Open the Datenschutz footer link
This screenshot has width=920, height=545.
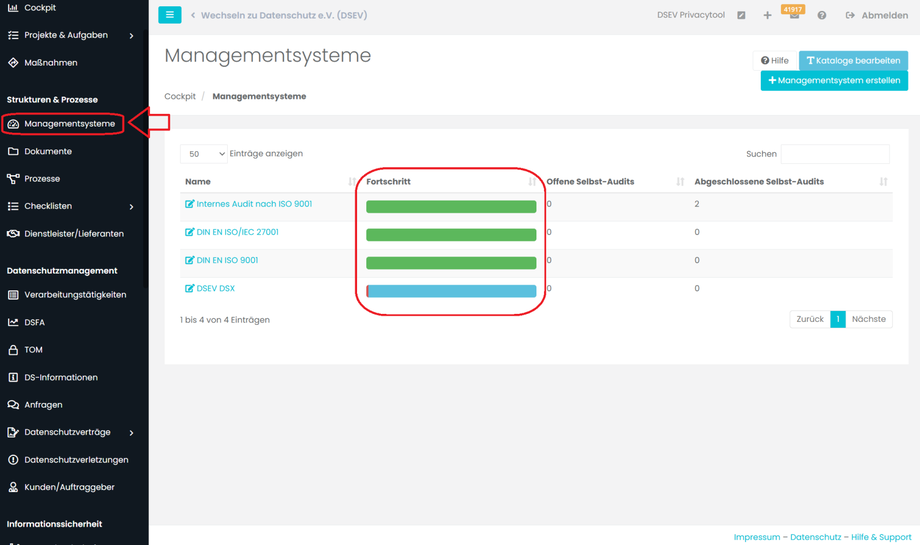(816, 537)
